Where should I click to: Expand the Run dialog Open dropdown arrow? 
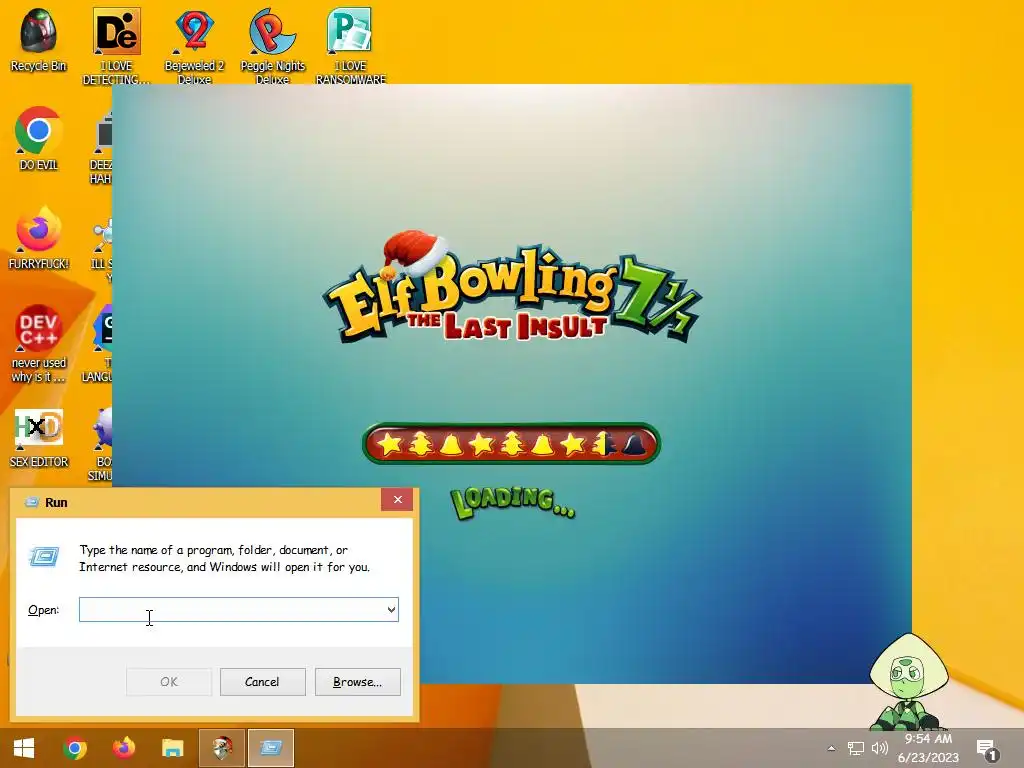point(391,609)
